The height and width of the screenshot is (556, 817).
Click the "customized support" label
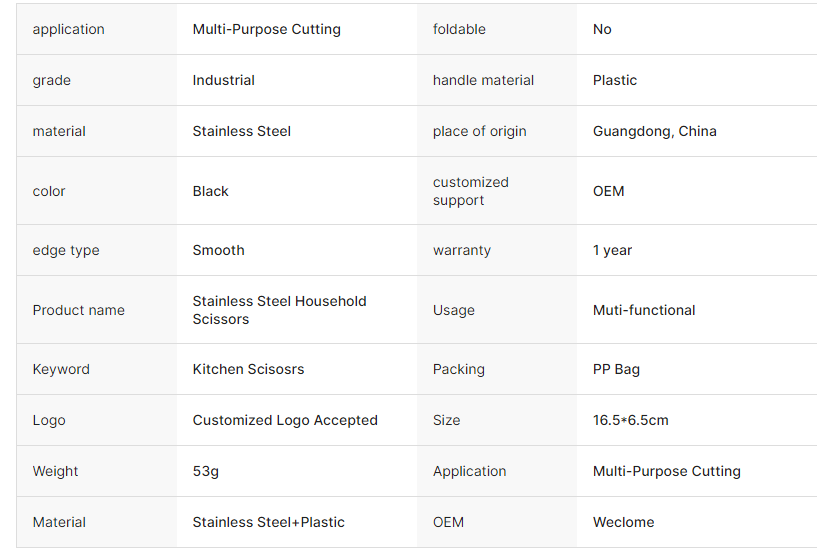click(471, 191)
